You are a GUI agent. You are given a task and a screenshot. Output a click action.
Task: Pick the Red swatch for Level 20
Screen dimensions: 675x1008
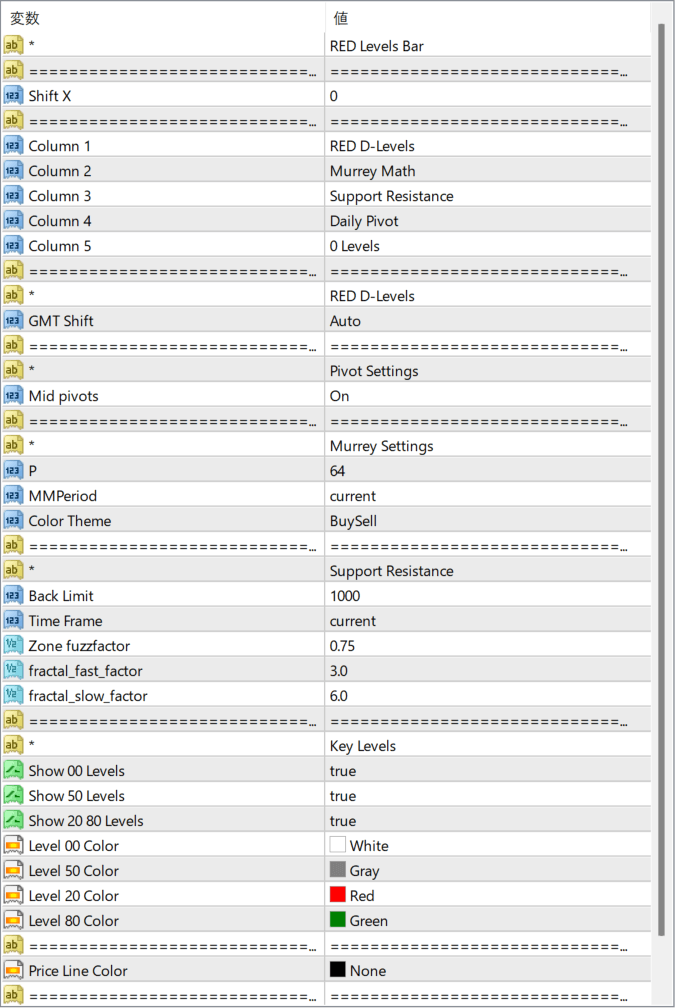click(338, 894)
